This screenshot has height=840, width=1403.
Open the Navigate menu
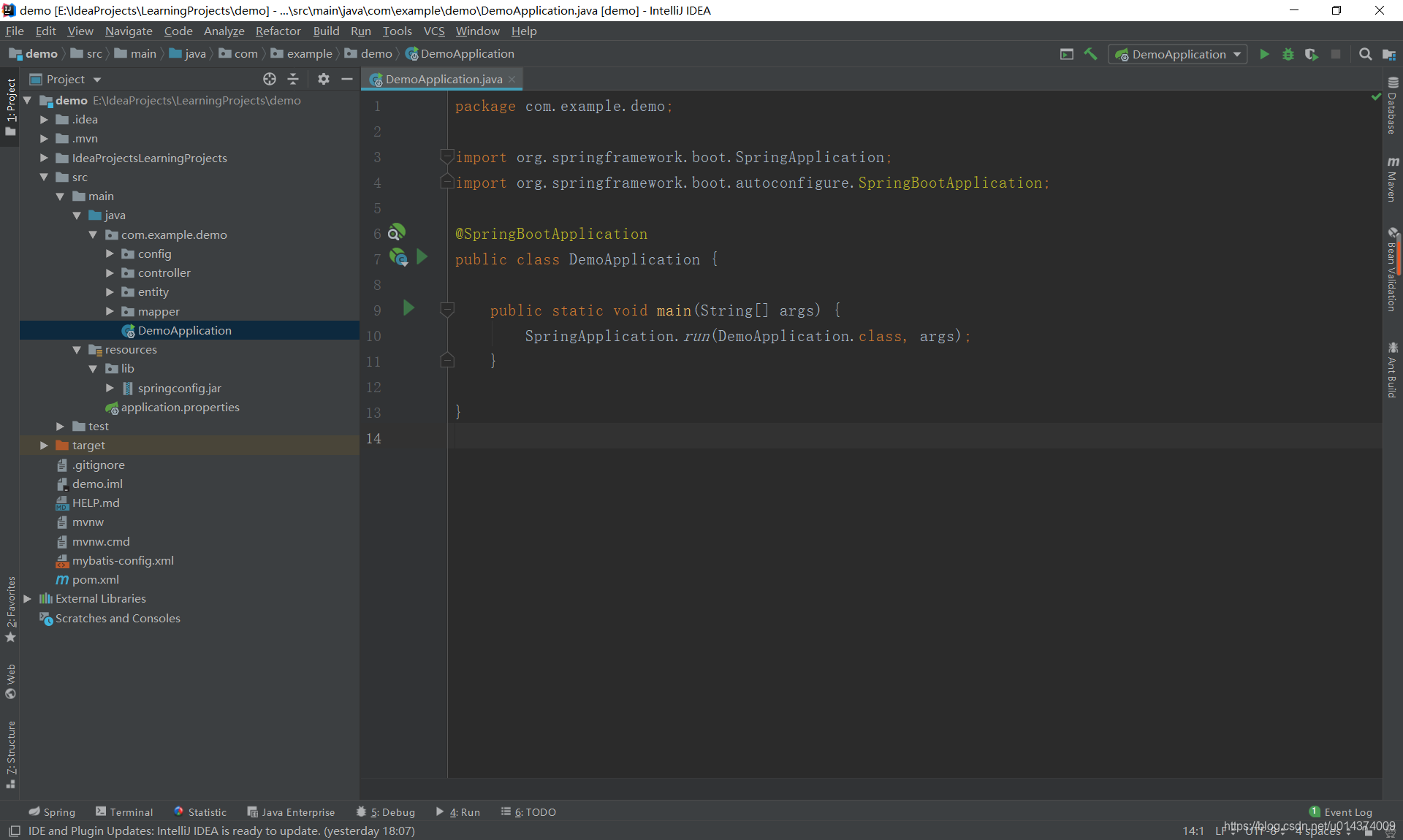point(129,31)
